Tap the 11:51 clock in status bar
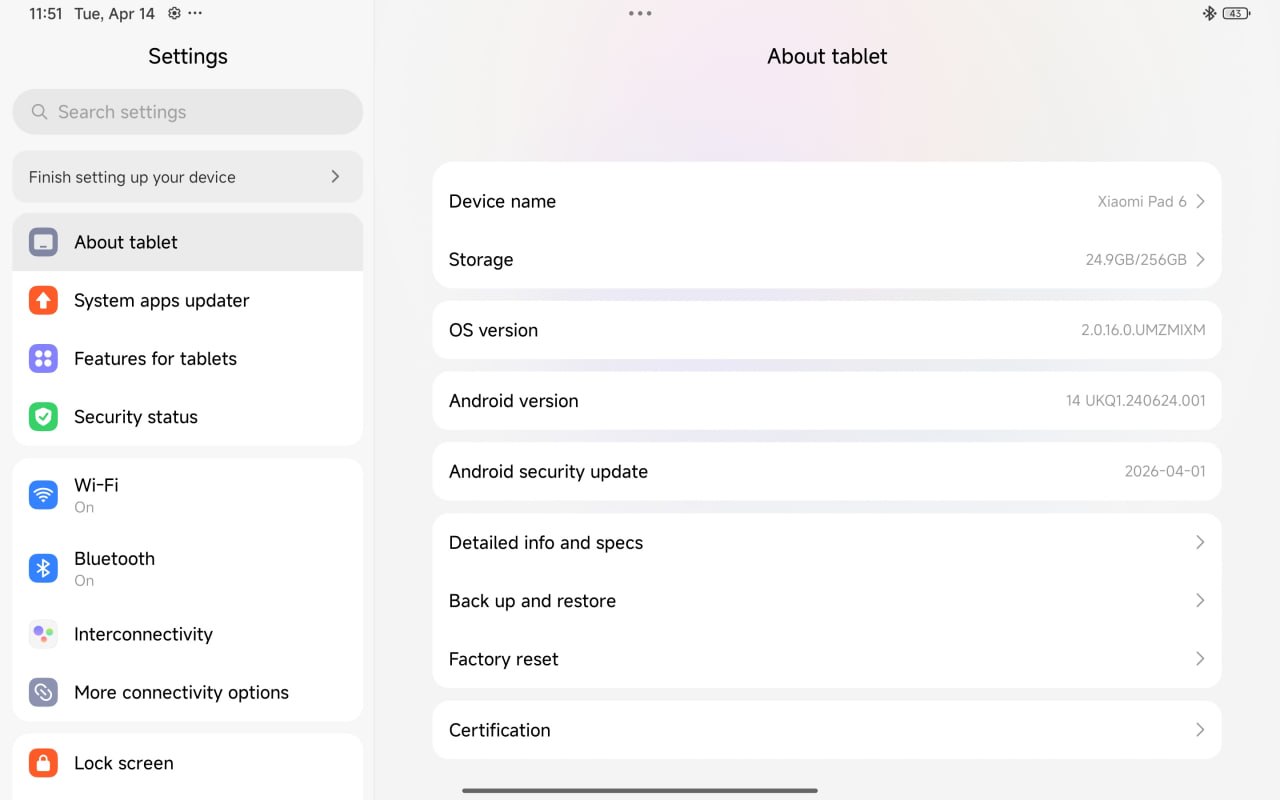The width and height of the screenshot is (1280, 800). point(46,13)
